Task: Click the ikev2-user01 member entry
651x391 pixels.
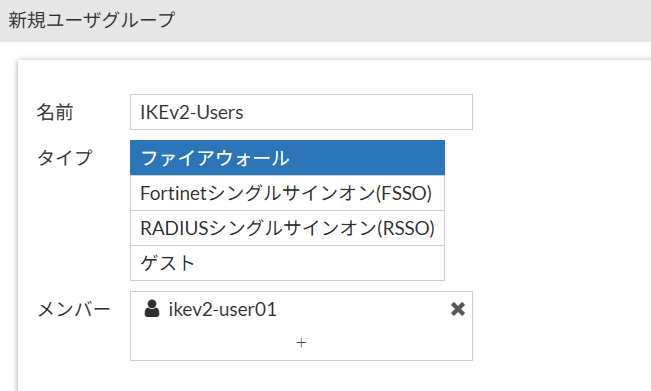Action: 301,309
